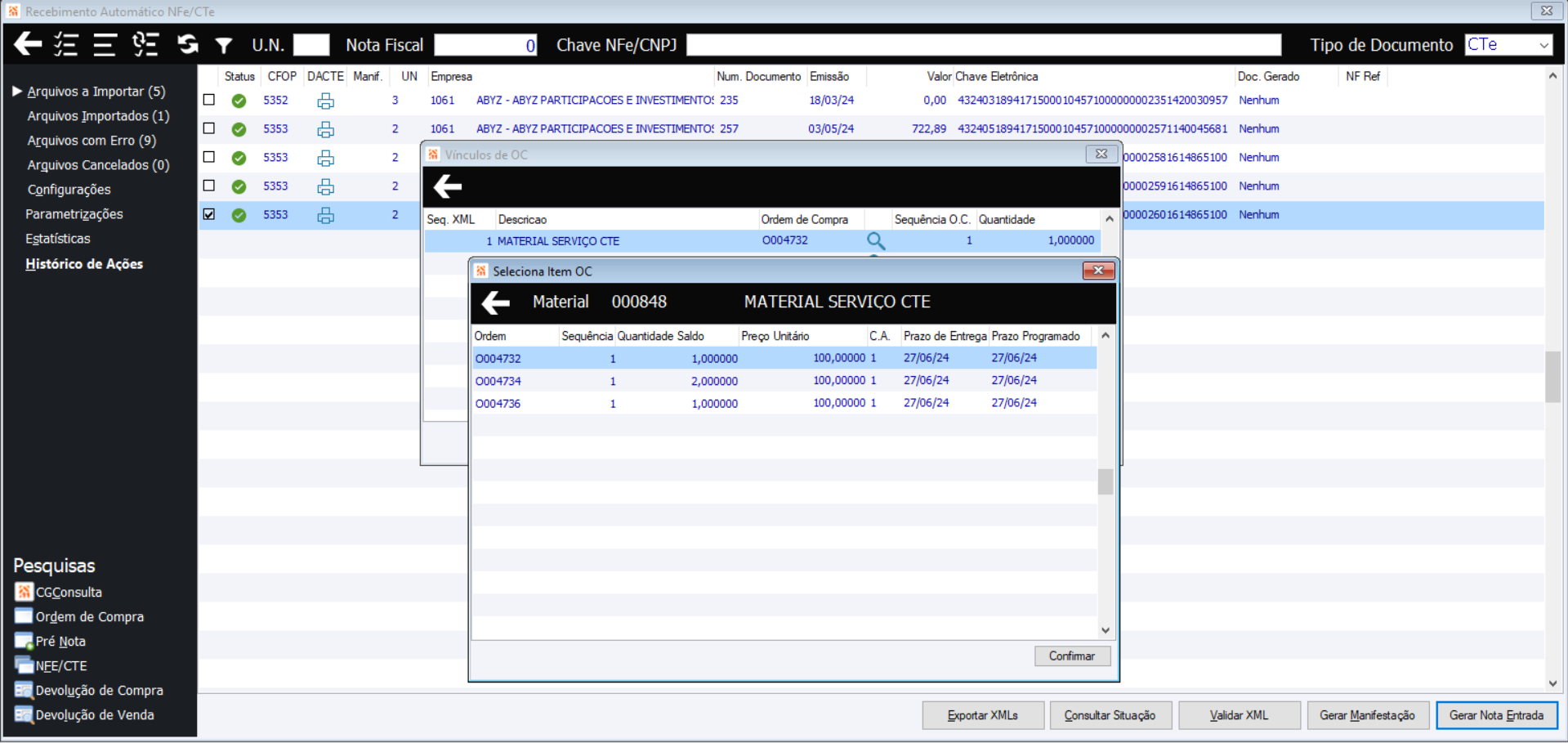Viewport: 1568px width, 743px height.
Task: Tick the checkbox for document 235 row
Action: 209,100
